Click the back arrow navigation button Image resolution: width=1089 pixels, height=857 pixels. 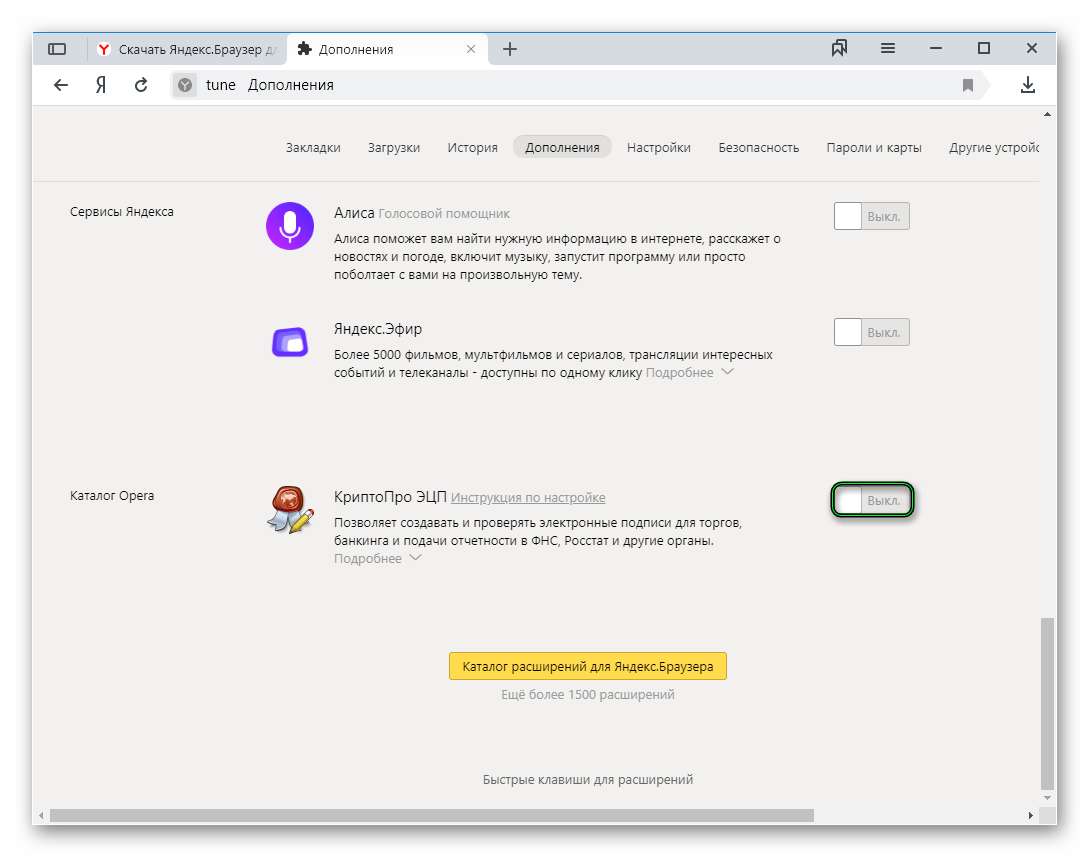[x=61, y=85]
